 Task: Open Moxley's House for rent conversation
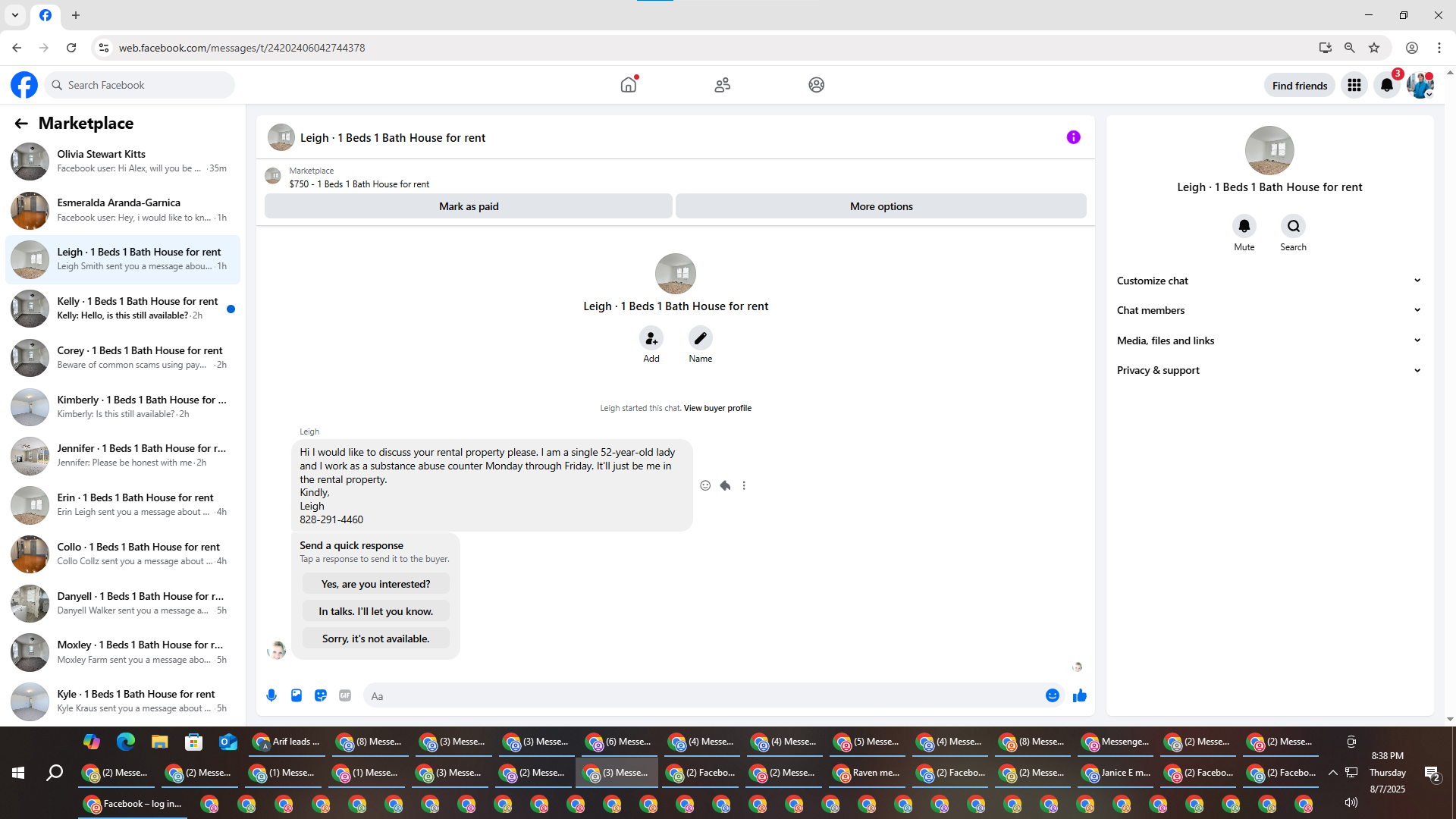click(x=123, y=652)
